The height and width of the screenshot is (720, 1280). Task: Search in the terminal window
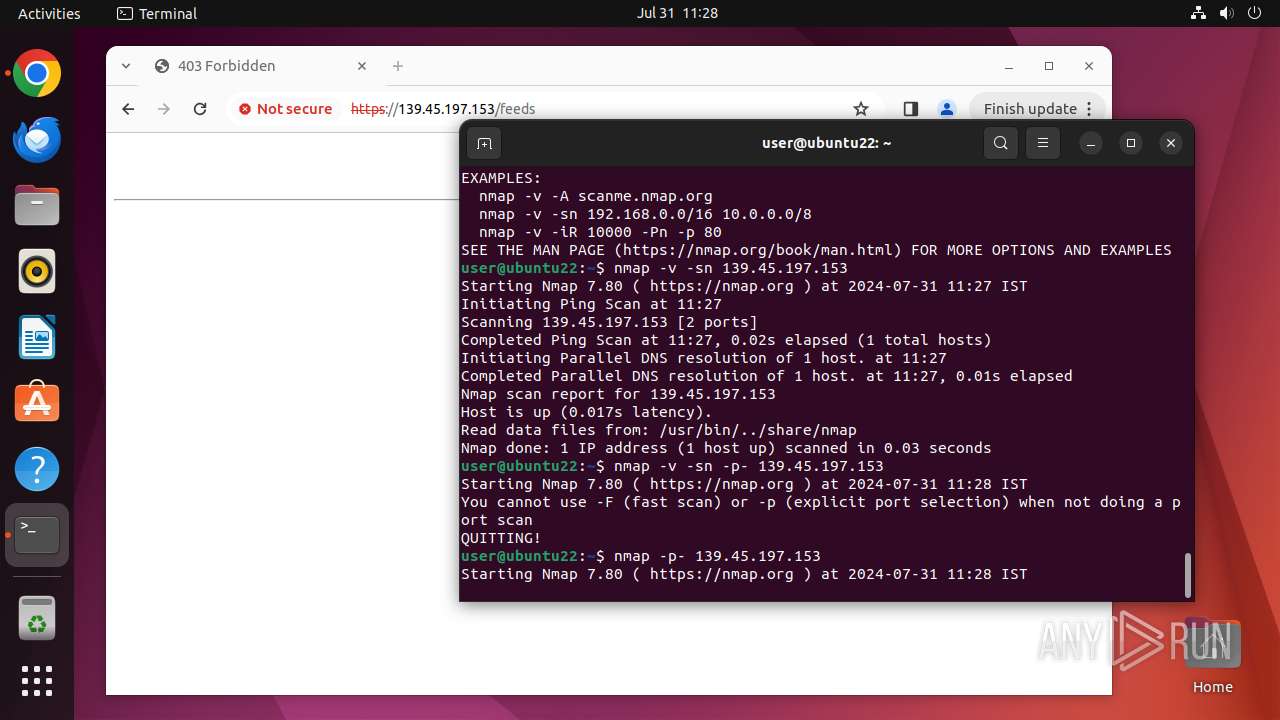tap(1001, 143)
